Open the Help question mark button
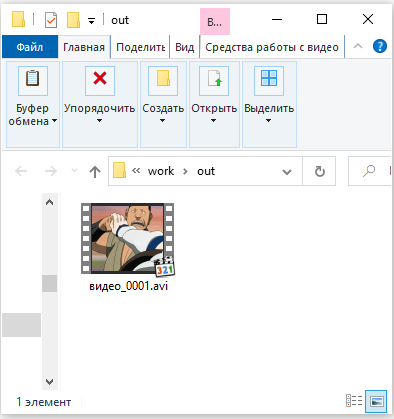The width and height of the screenshot is (394, 419). point(380,46)
